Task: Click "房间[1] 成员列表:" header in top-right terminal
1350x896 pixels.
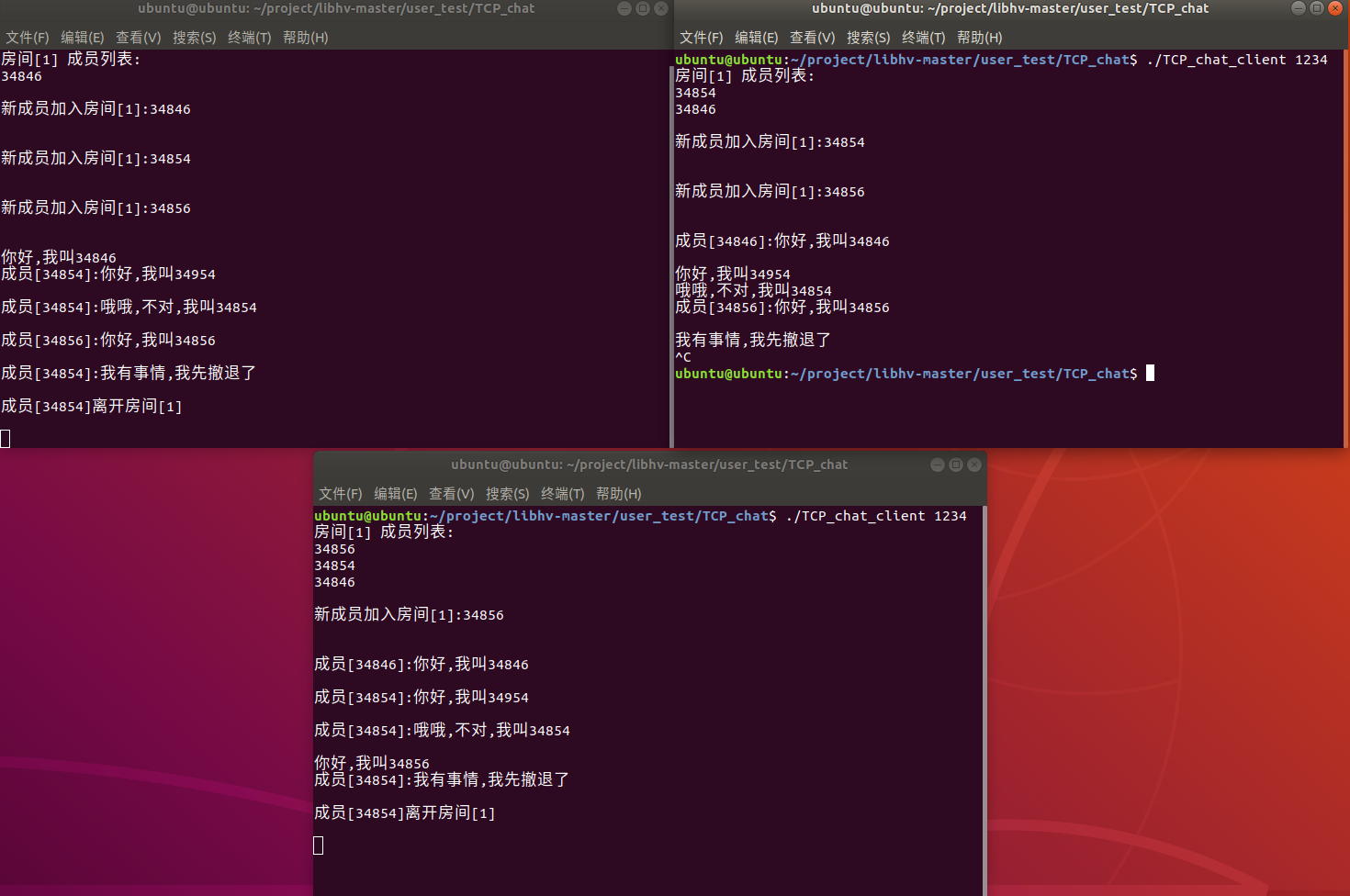Action: [x=745, y=75]
